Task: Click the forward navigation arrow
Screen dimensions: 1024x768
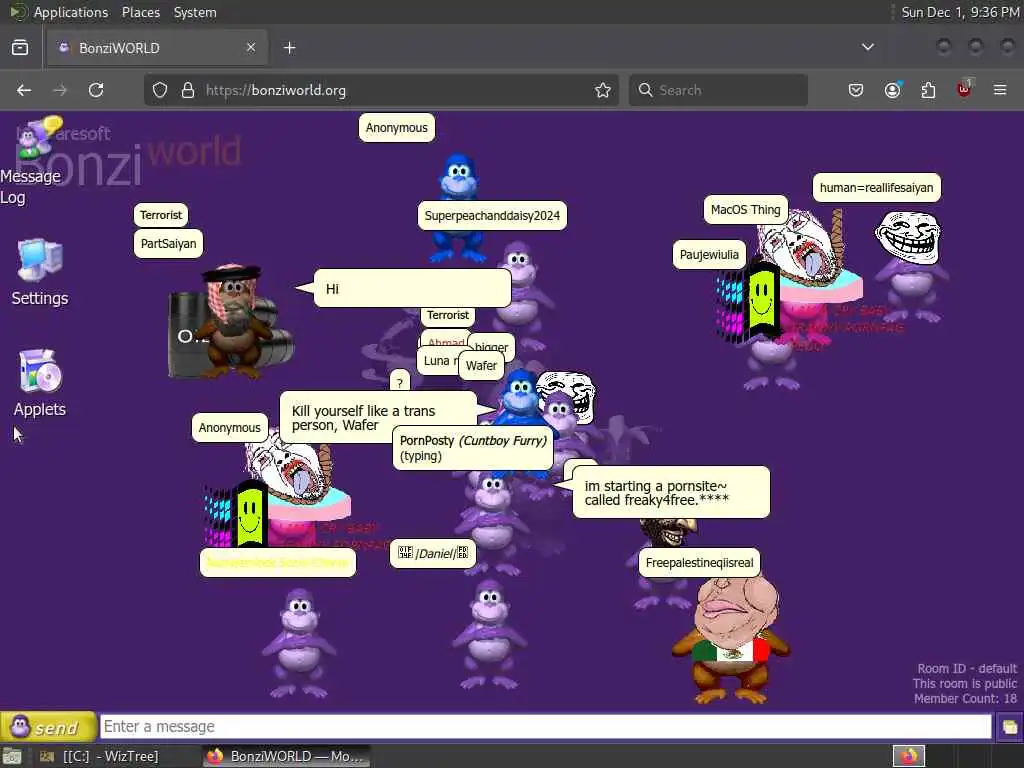Action: [x=60, y=90]
